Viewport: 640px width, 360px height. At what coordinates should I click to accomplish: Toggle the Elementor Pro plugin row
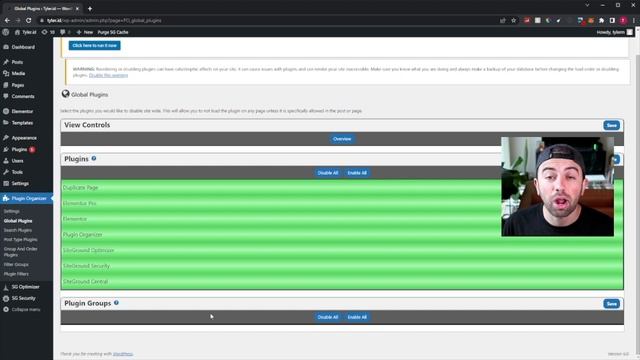(x=342, y=203)
